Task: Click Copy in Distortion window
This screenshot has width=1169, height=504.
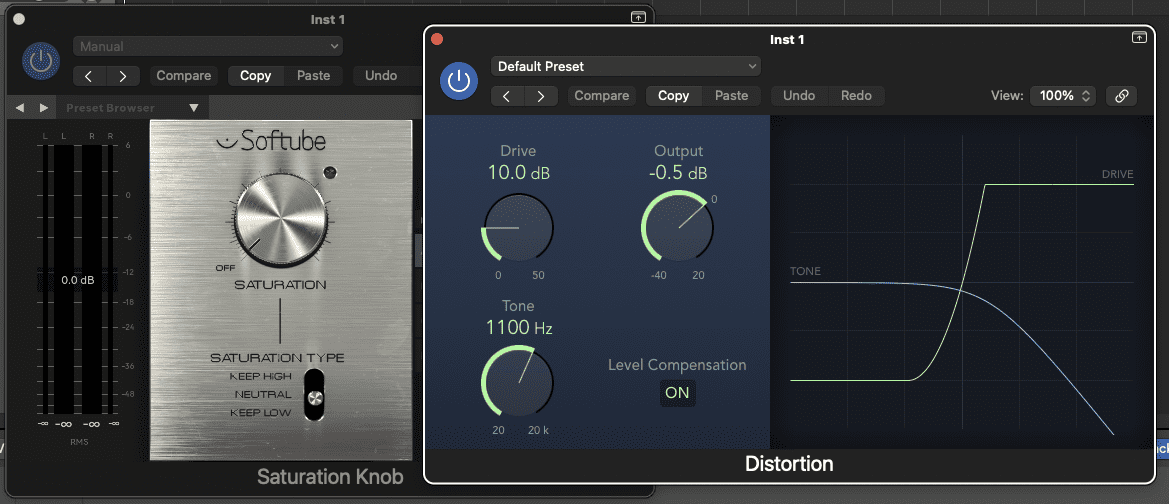Action: pyautogui.click(x=673, y=95)
